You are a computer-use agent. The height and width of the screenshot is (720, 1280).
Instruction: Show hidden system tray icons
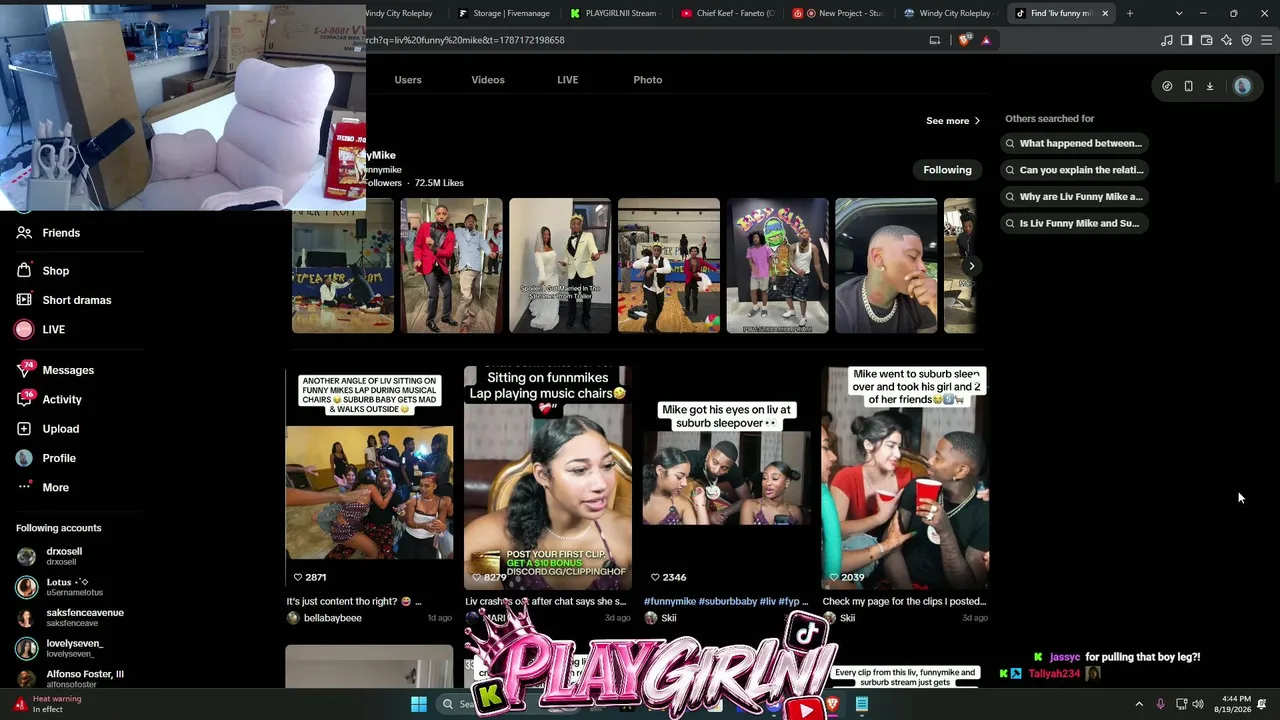coord(1139,704)
